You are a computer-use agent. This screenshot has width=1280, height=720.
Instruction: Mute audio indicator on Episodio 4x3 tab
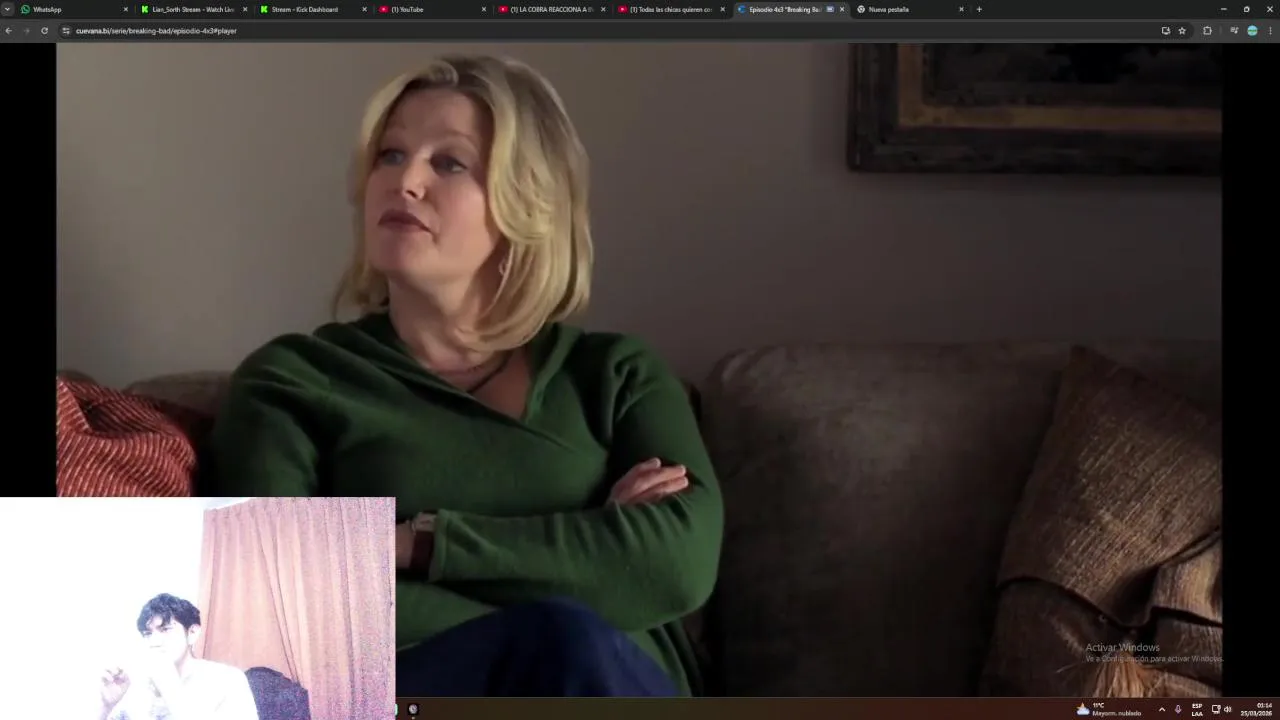click(x=830, y=9)
